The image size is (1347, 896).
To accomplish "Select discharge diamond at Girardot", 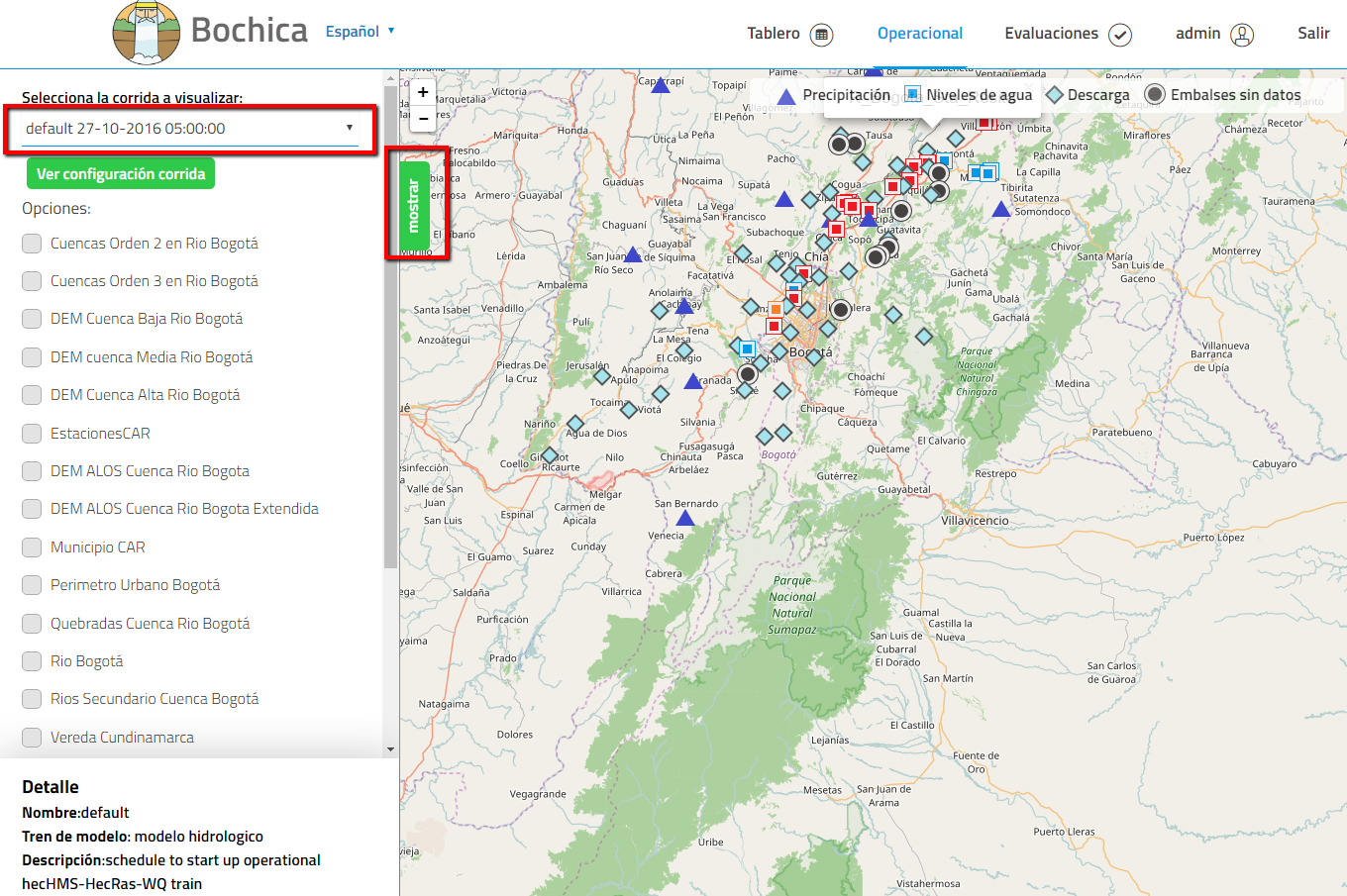I will (550, 456).
